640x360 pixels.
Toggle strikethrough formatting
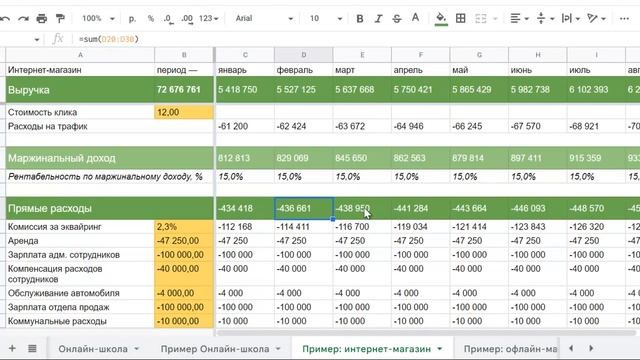point(397,18)
